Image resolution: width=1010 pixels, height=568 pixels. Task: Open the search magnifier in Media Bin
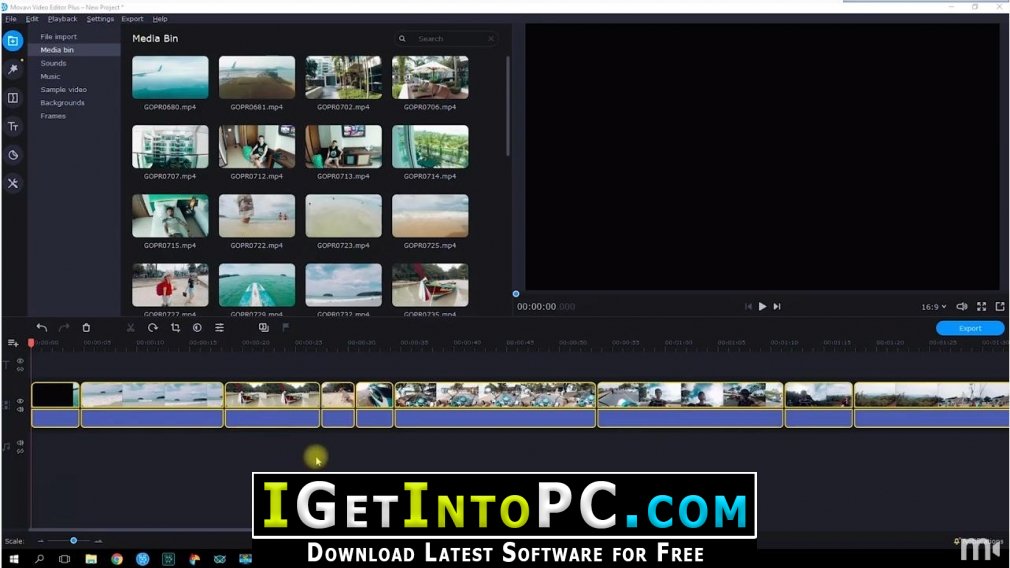point(402,39)
